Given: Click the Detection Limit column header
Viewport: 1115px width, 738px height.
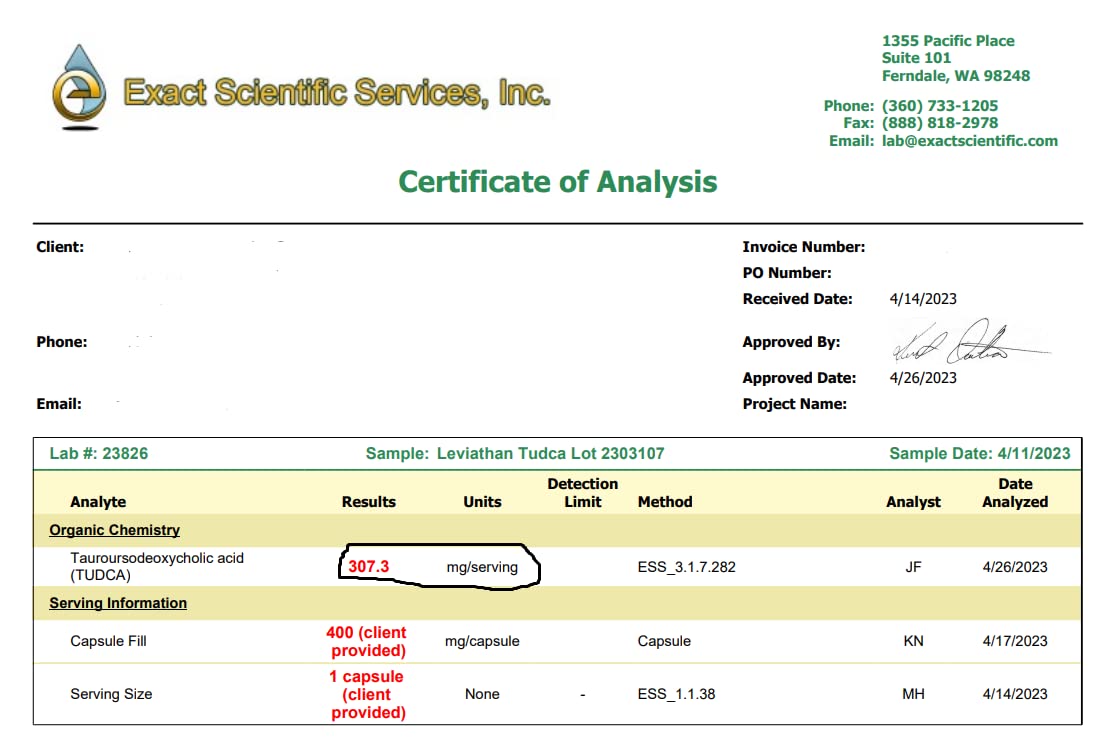Looking at the screenshot, I should click(x=582, y=492).
